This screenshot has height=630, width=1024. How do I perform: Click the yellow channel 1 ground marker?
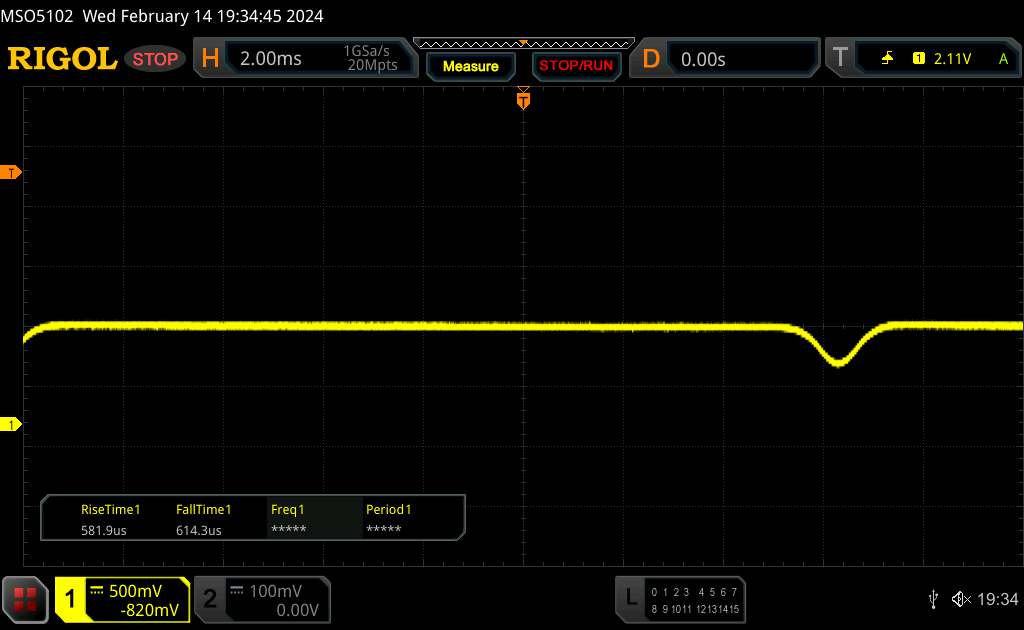coord(11,424)
